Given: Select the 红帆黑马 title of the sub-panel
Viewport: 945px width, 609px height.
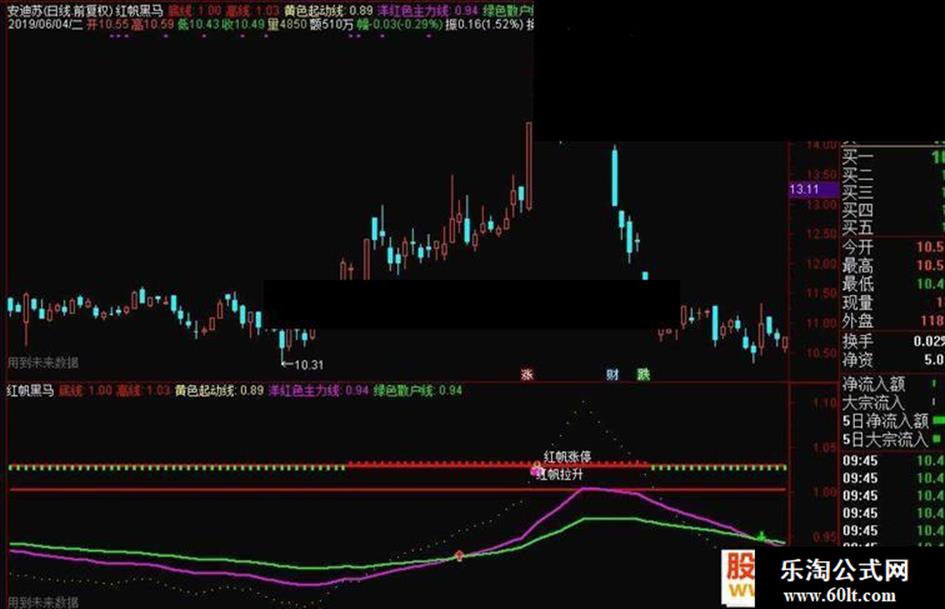Looking at the screenshot, I should [x=31, y=391].
